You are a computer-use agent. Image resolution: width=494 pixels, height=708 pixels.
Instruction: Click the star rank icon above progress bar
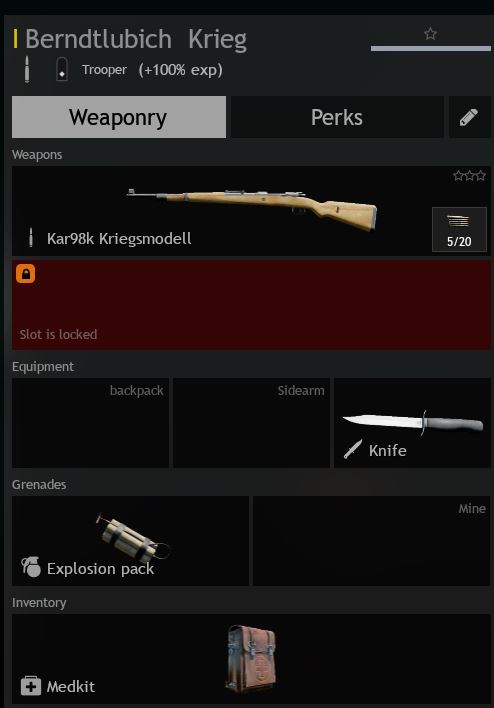430,33
